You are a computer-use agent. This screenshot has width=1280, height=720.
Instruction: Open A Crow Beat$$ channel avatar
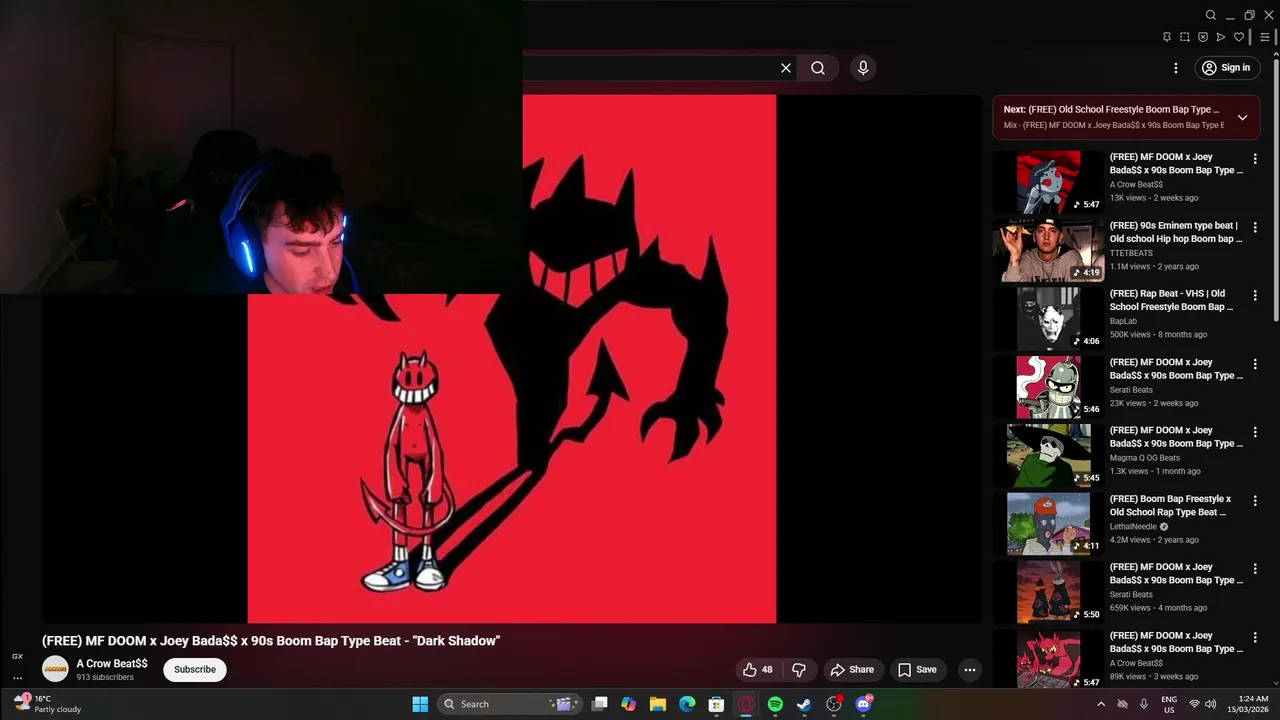tap(55, 669)
